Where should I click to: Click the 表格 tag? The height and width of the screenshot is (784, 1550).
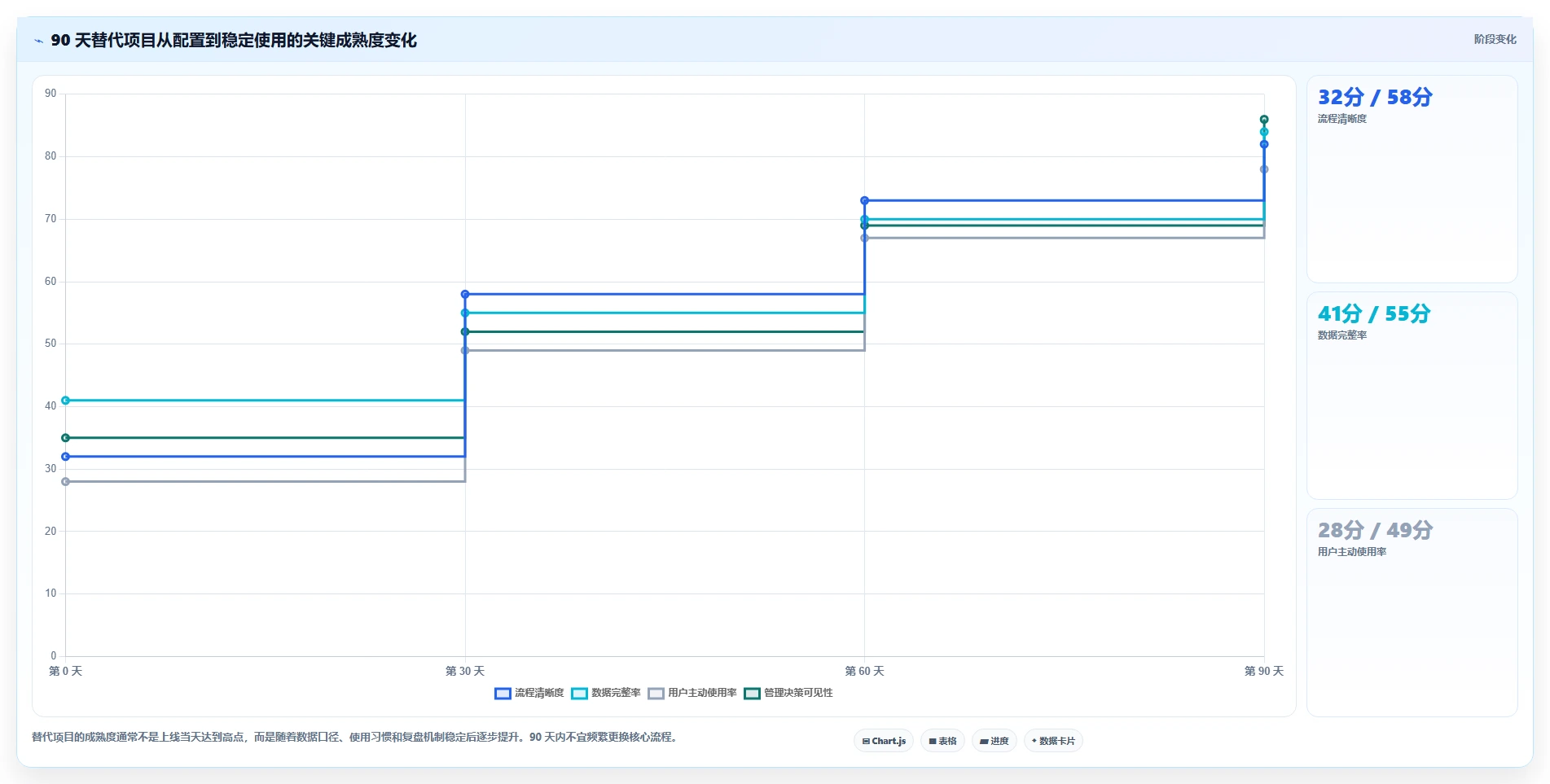[942, 741]
